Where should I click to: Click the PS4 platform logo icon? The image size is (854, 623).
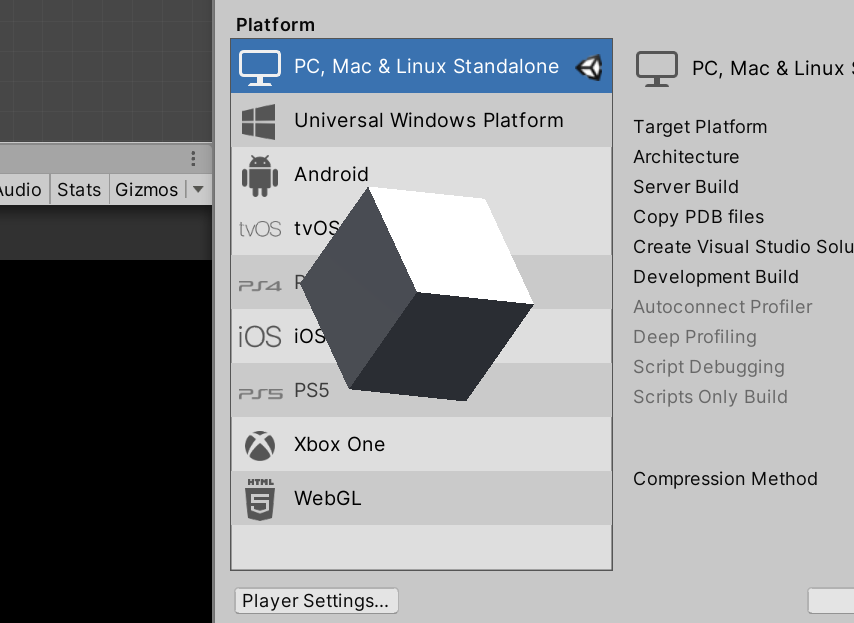click(x=260, y=285)
